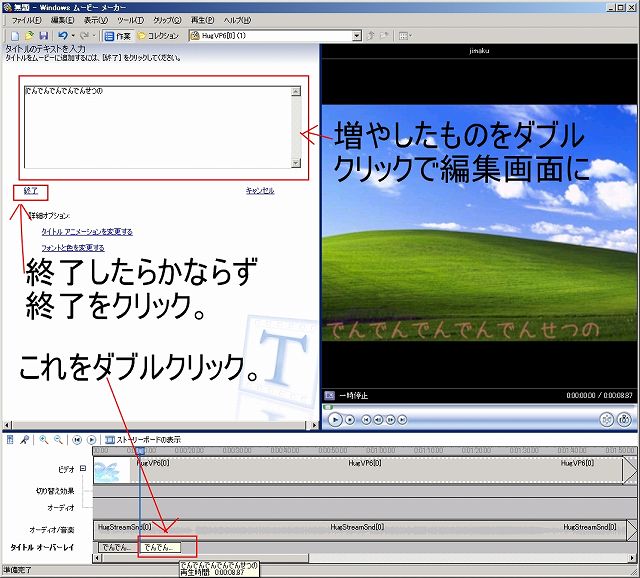Click the Previous Frame monitor button
The image size is (640, 578).
(378, 420)
